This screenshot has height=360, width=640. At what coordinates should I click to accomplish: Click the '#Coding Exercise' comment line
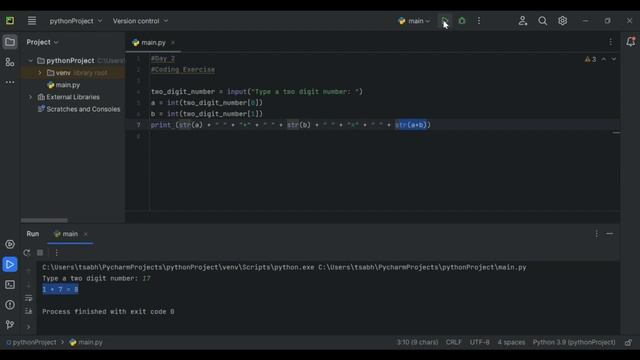coord(182,70)
